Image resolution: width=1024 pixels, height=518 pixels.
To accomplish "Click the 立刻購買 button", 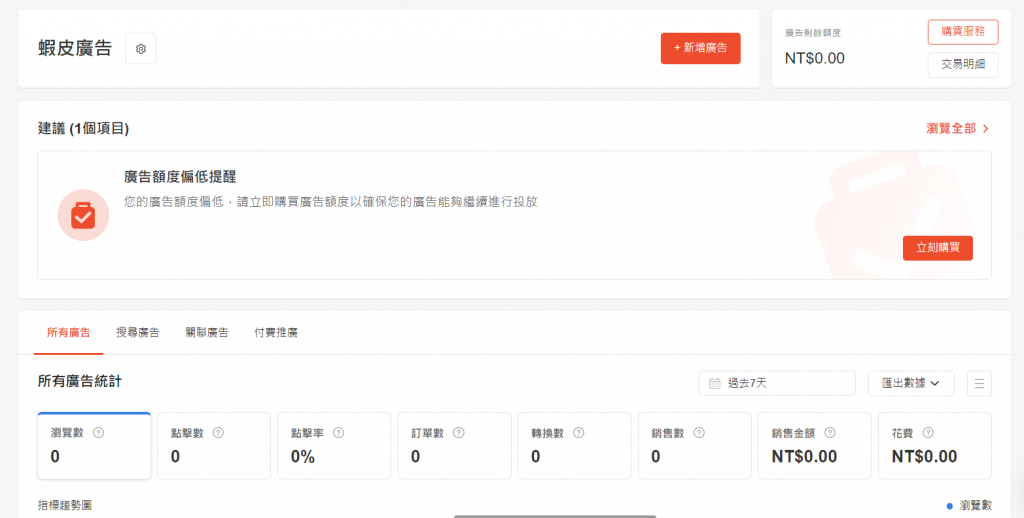I will [938, 248].
